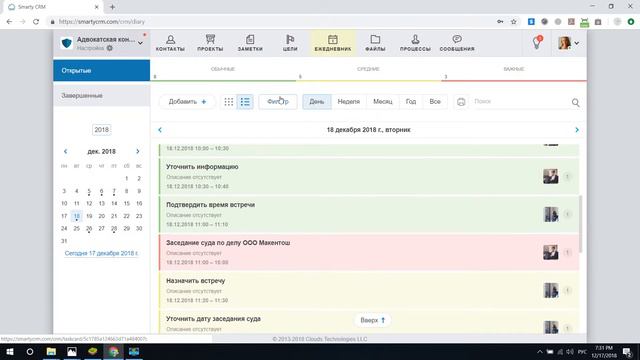Go to next month in calendar
The height and width of the screenshot is (360, 640).
[x=138, y=151]
